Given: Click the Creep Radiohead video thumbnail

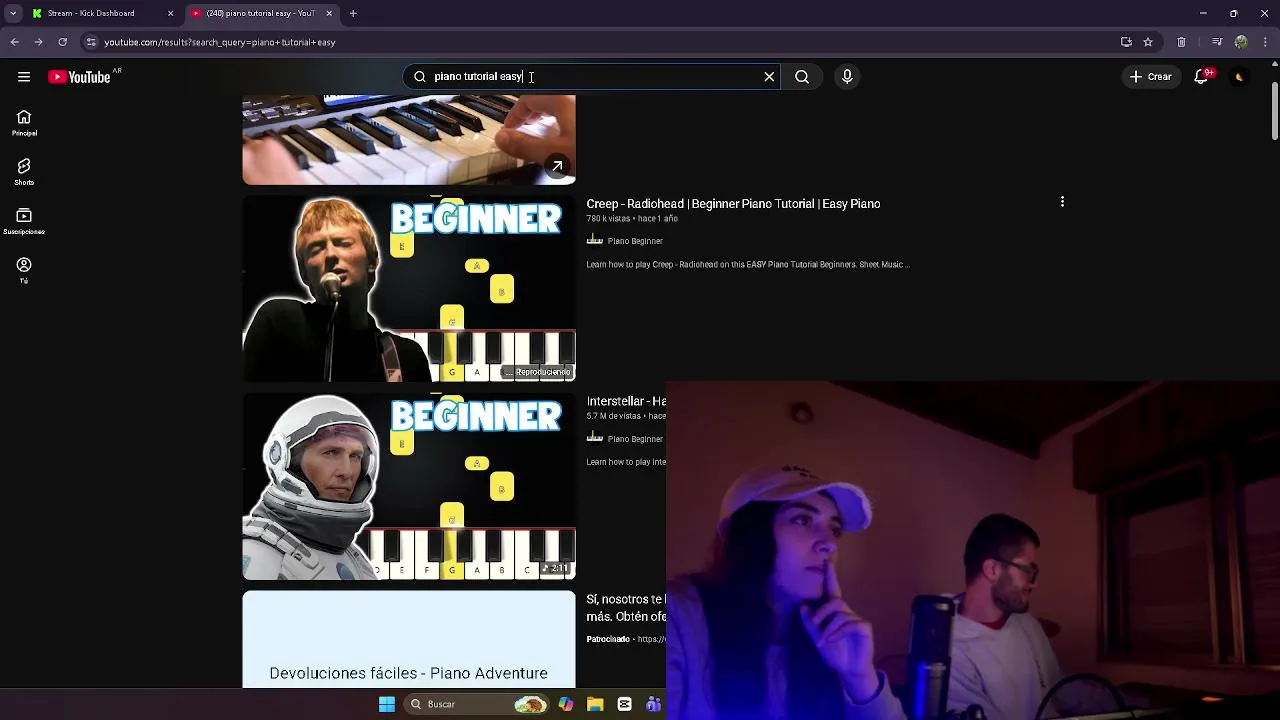Looking at the screenshot, I should (409, 288).
